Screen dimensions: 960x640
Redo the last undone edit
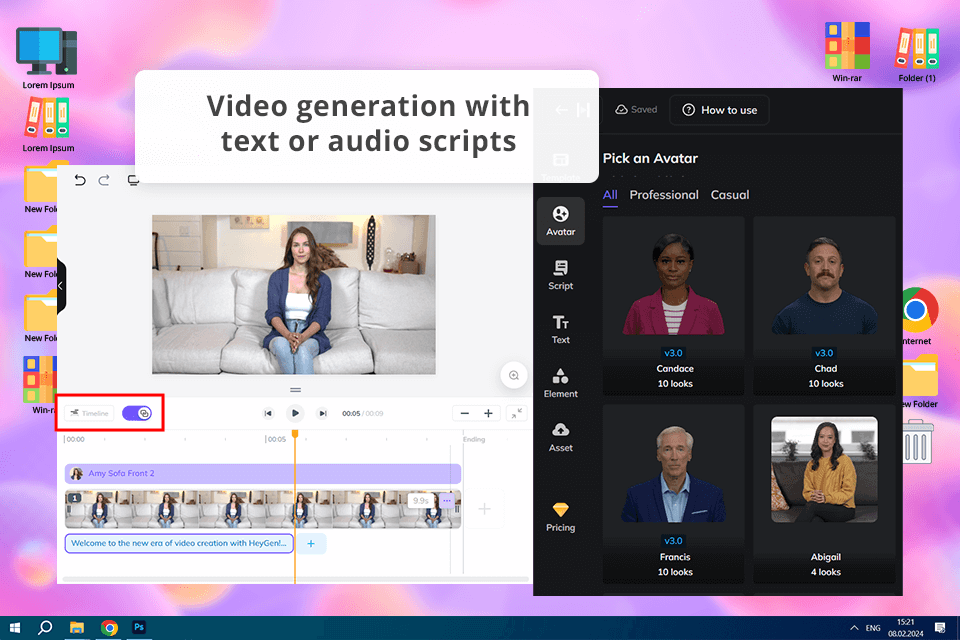(x=105, y=180)
